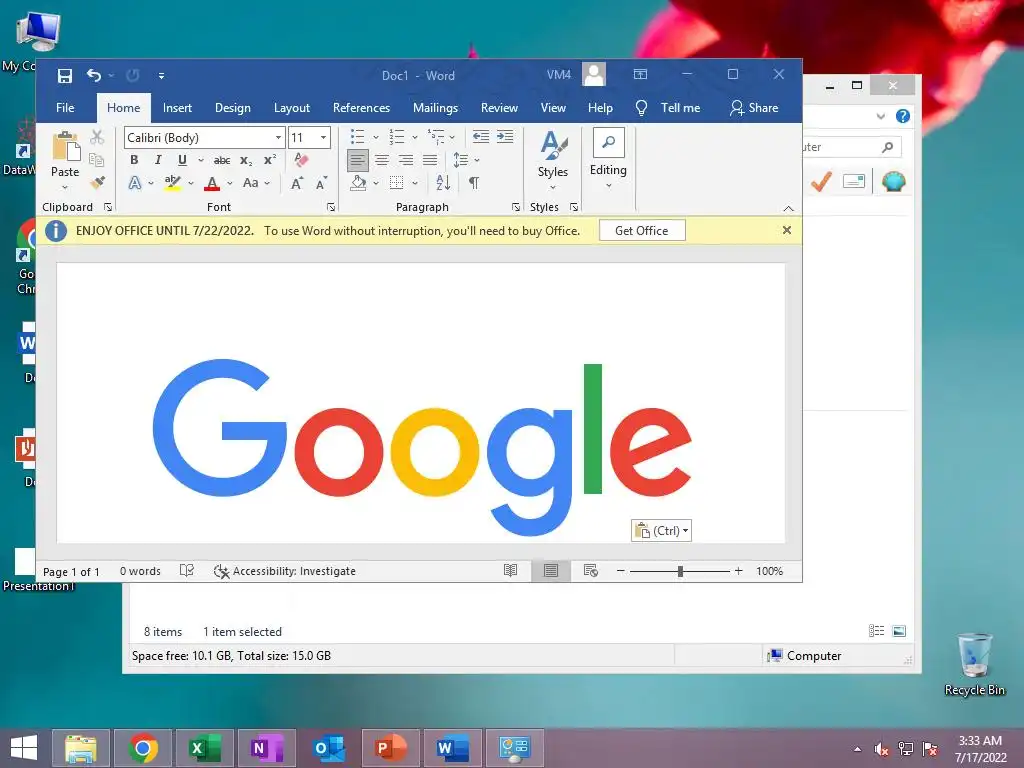Viewport: 1024px width, 768px height.
Task: Click the Cut scissors icon
Action: pyautogui.click(x=97, y=137)
